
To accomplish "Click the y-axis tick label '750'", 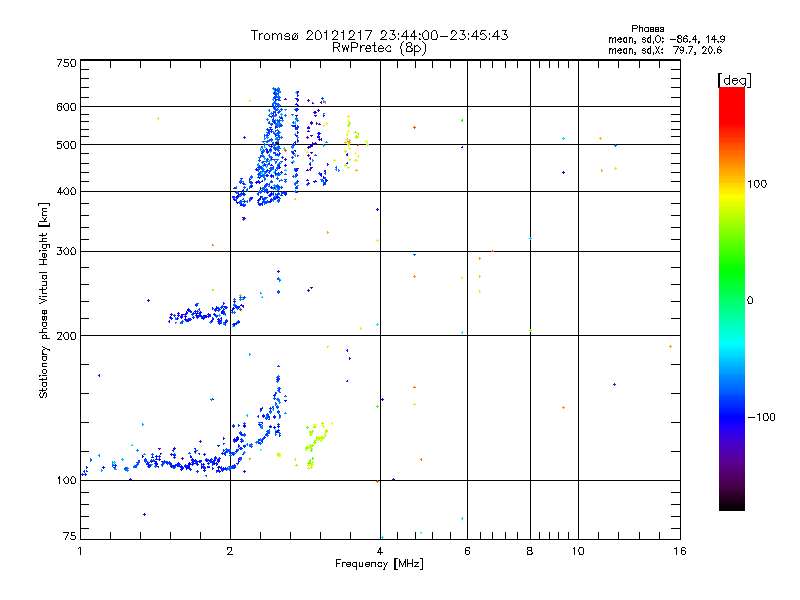I will coord(66,63).
